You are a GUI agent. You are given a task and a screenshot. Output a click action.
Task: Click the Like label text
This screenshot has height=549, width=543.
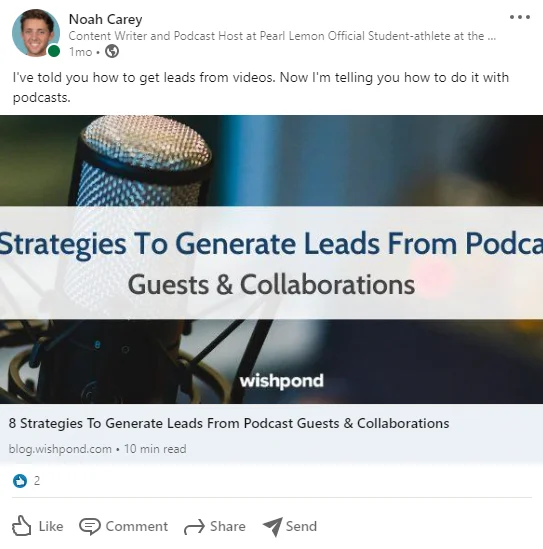[51, 526]
